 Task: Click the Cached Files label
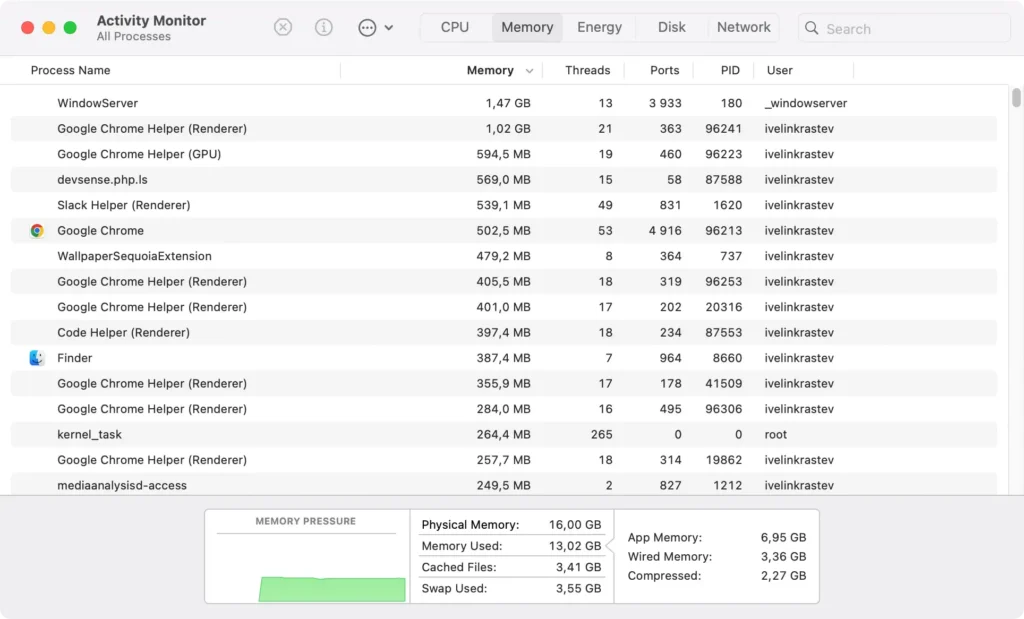click(x=458, y=567)
